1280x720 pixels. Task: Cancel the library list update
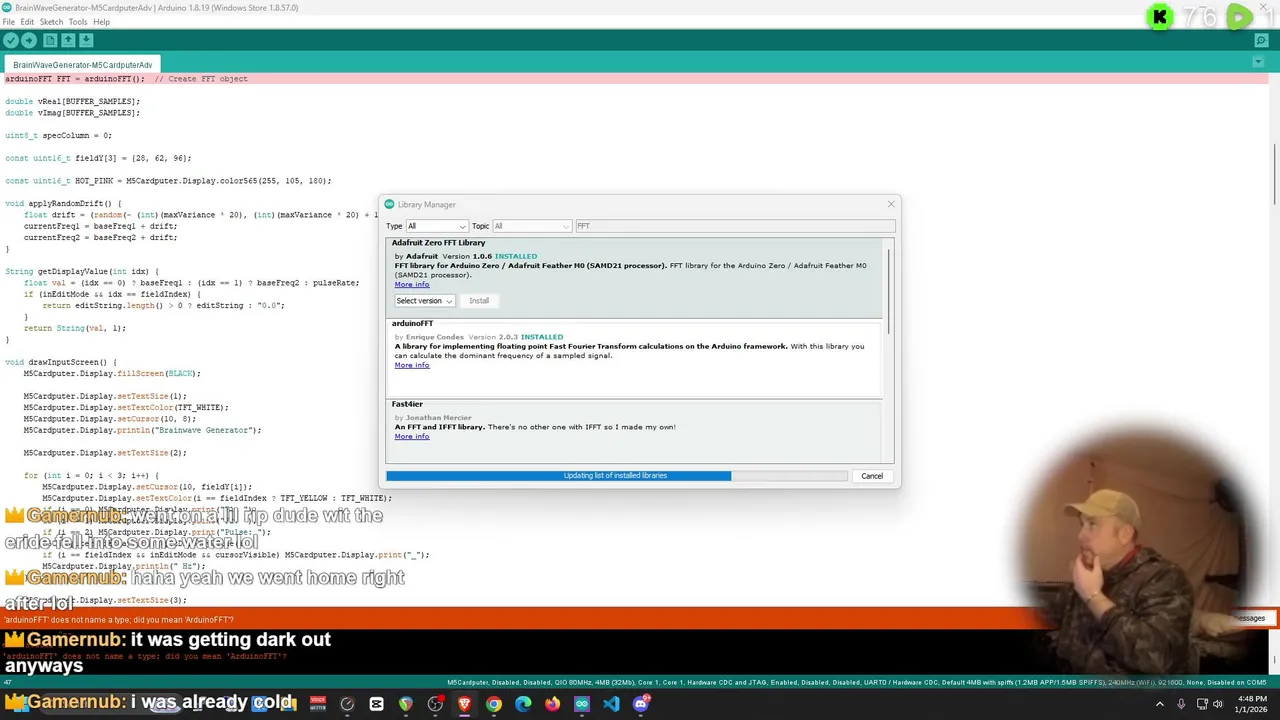(x=872, y=476)
